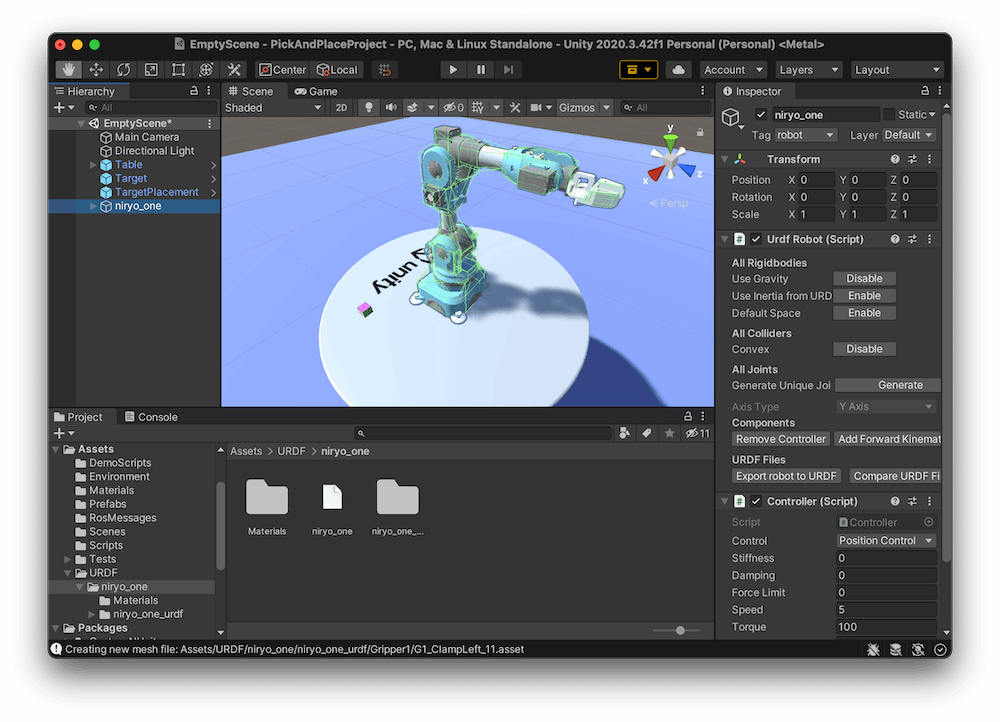The image size is (1000, 722).
Task: Collapse the Transform component
Action: pyautogui.click(x=724, y=159)
